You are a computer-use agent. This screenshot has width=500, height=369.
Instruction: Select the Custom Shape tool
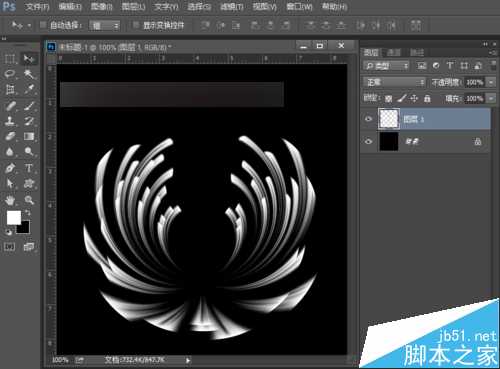[x=29, y=183]
